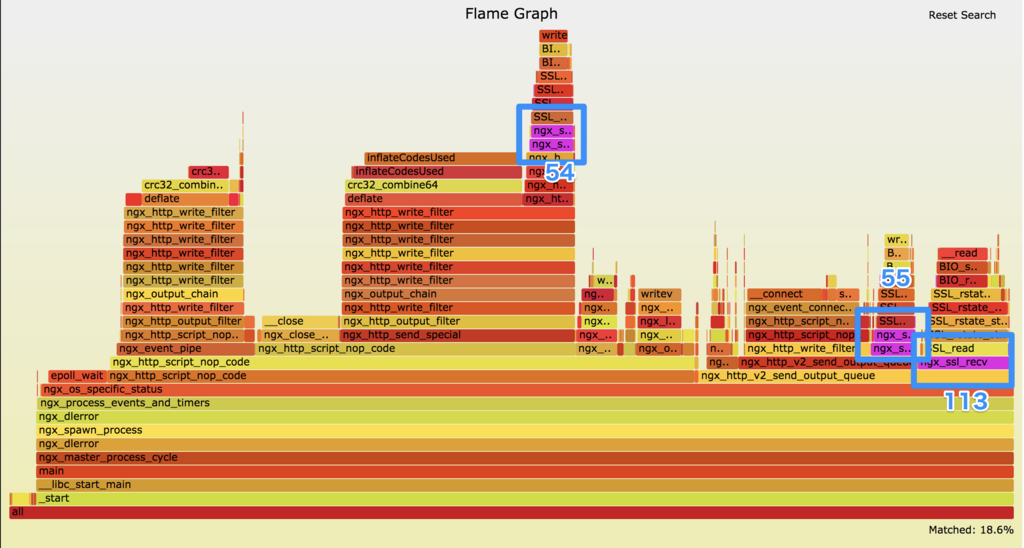Click the Matched: 18.6% text

(x=970, y=530)
